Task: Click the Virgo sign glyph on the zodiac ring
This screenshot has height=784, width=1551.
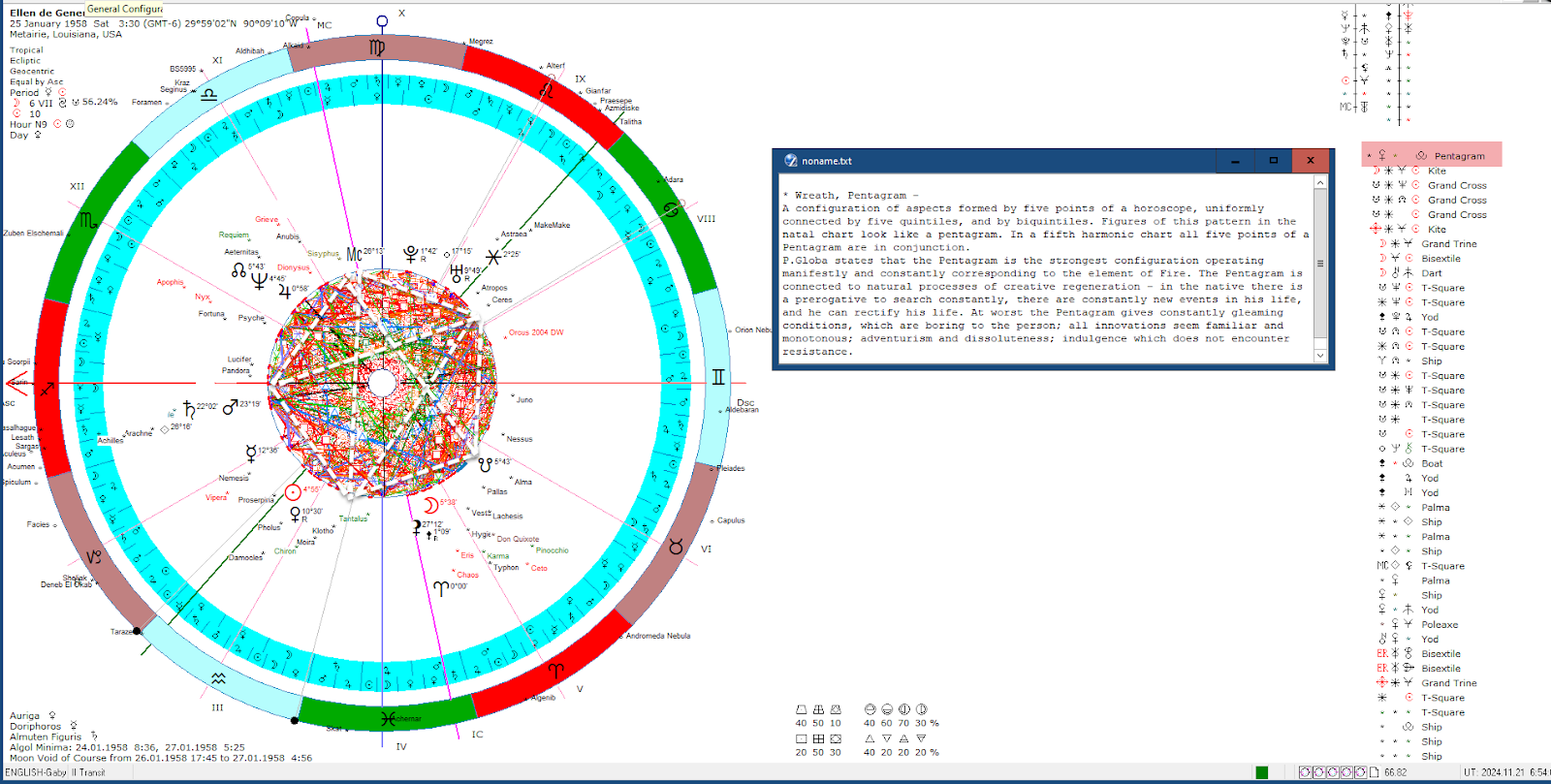Action: (377, 47)
